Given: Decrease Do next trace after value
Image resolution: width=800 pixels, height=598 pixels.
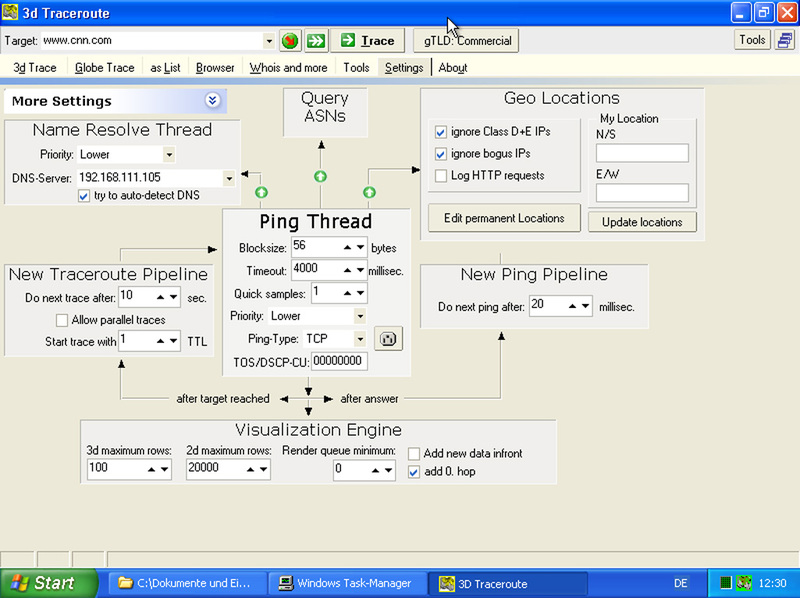Looking at the screenshot, I should click(x=173, y=297).
